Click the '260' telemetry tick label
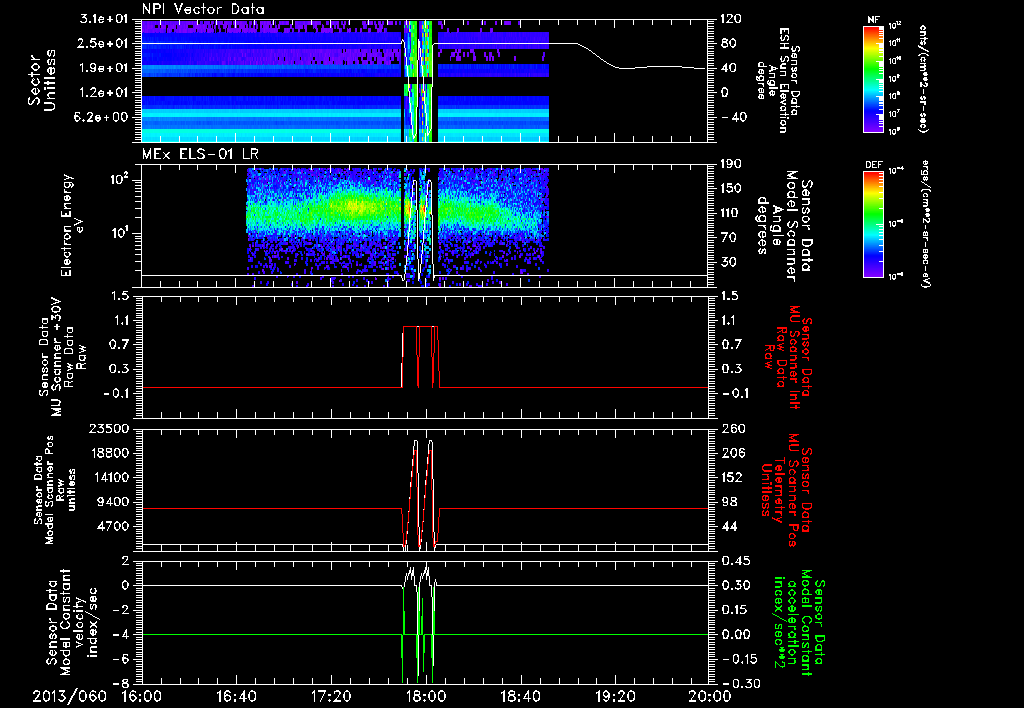Viewport: 1024px width, 708px height. (731, 428)
